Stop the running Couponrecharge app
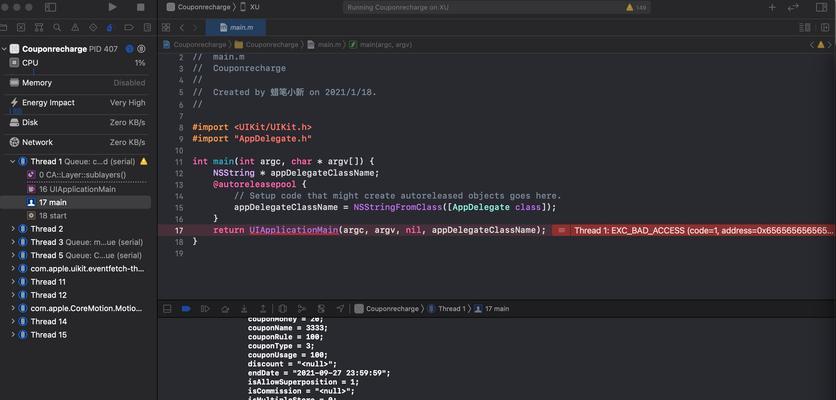836x400 pixels. pos(141,7)
